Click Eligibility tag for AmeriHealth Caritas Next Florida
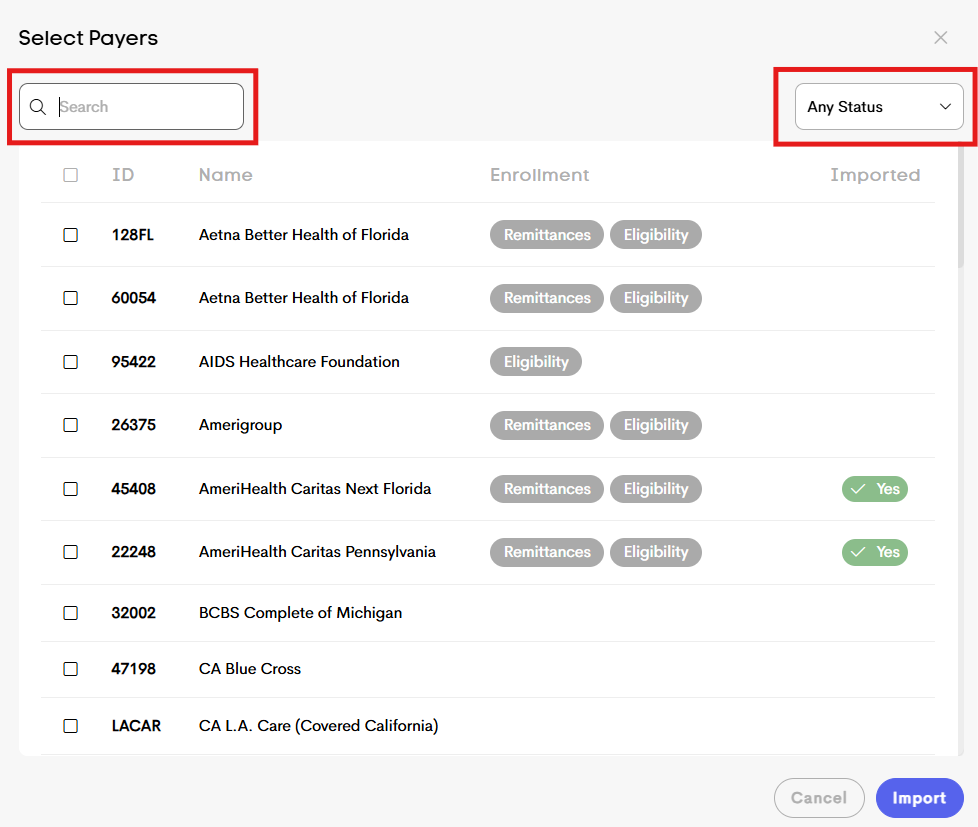This screenshot has height=827, width=978. coord(656,489)
